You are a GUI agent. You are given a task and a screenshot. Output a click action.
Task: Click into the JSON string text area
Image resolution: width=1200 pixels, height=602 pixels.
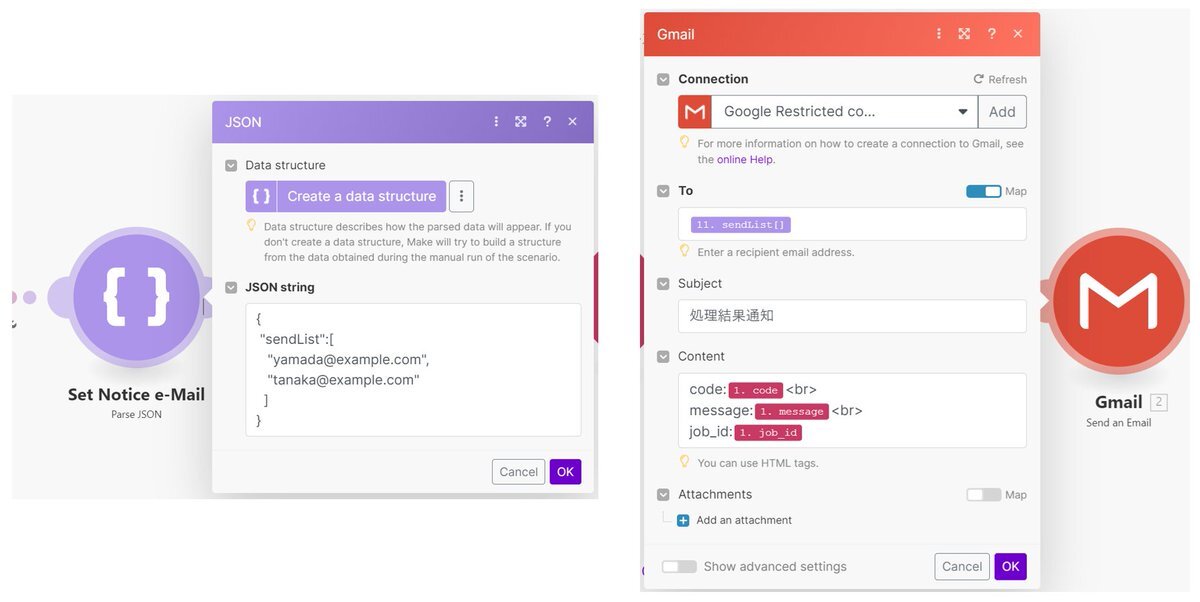[413, 370]
